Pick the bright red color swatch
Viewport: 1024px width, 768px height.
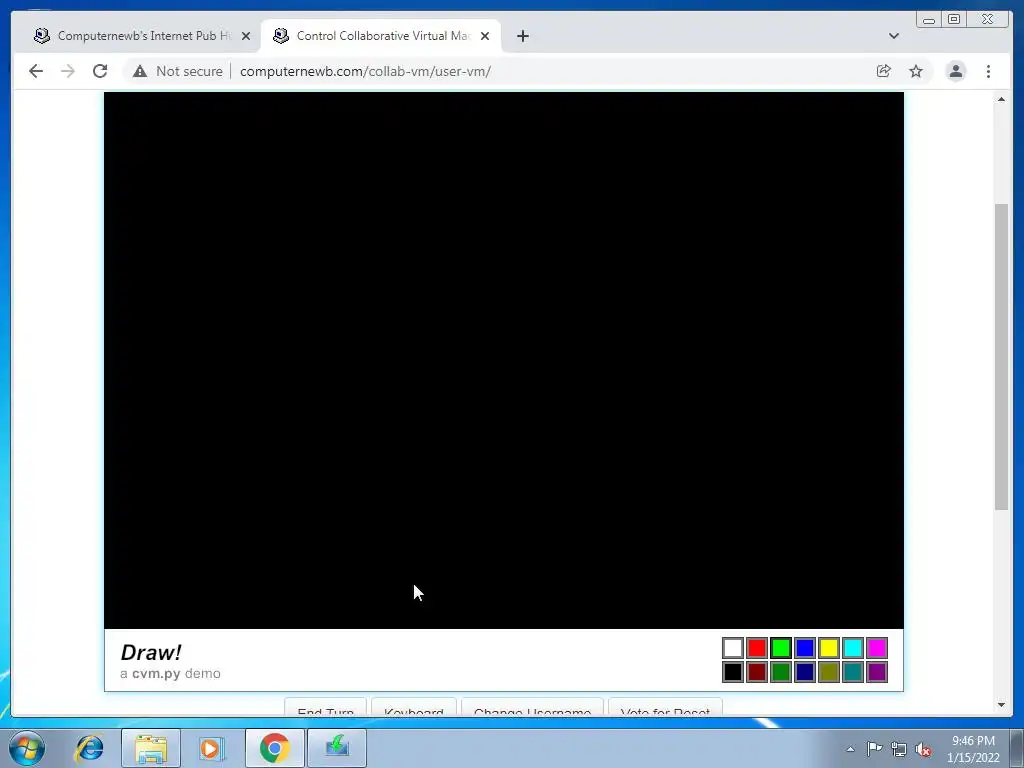tap(757, 648)
